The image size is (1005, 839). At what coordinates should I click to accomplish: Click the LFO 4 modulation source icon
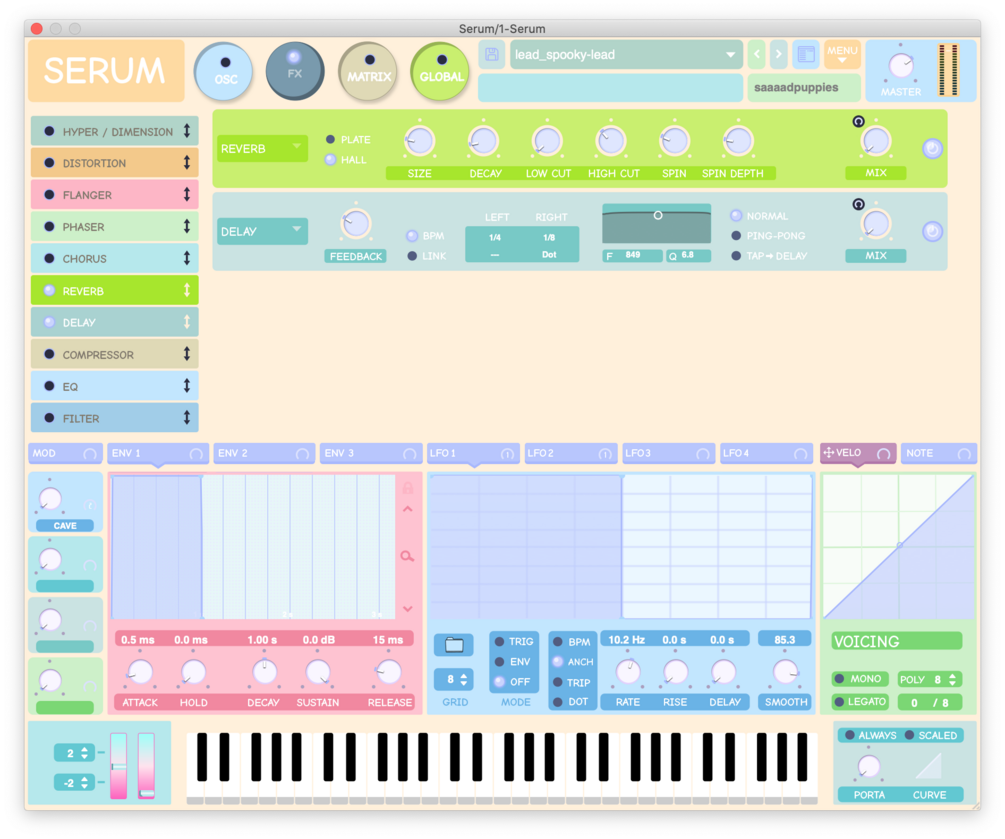pos(800,454)
